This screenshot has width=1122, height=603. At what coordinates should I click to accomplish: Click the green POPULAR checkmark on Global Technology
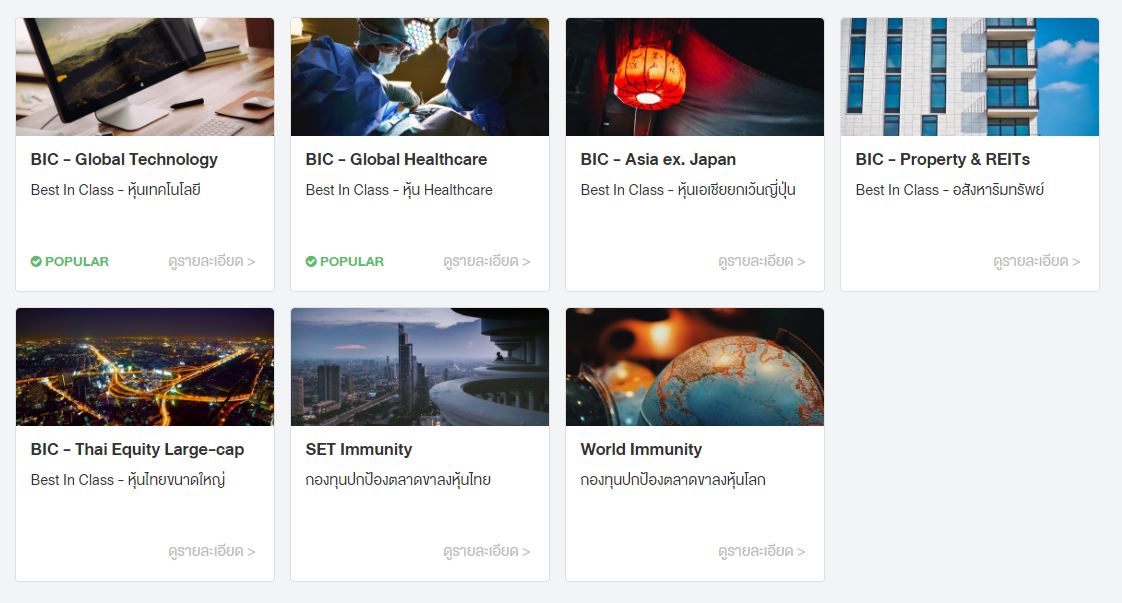coord(36,262)
